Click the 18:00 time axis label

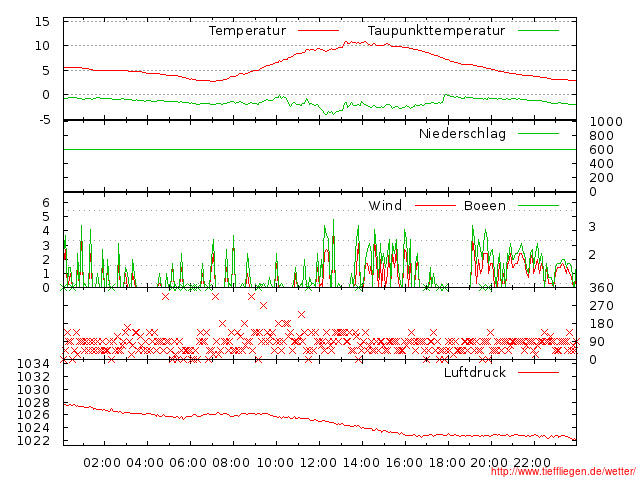[x=447, y=463]
